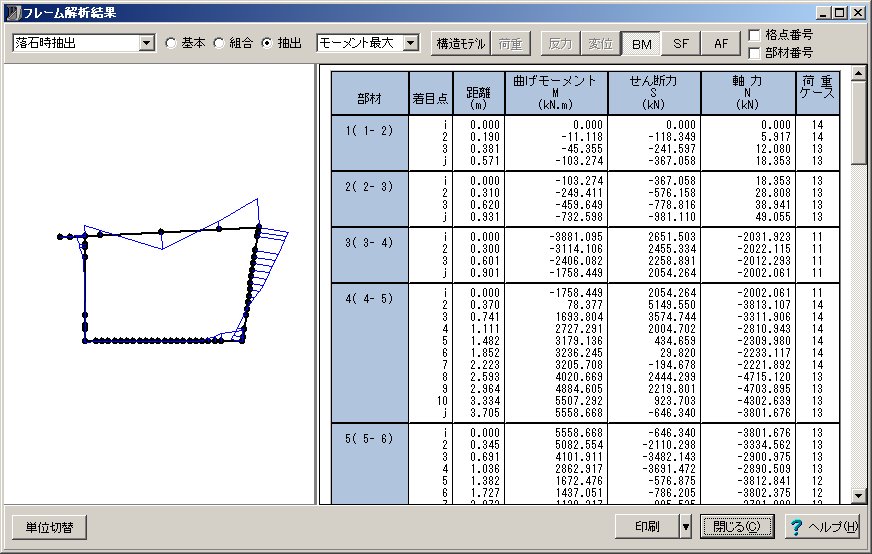This screenshot has height=554, width=872.
Task: Select member row 3( 3- 4)
Action: 370,255
